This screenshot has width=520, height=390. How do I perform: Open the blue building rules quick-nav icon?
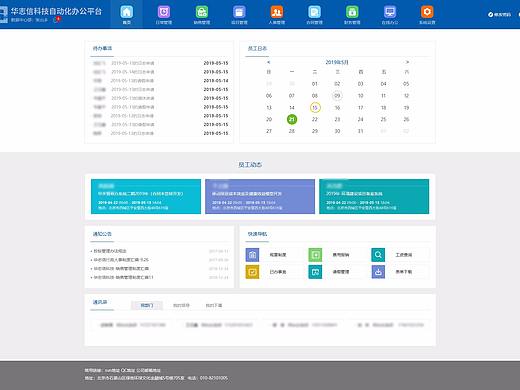pyautogui.click(x=252, y=255)
